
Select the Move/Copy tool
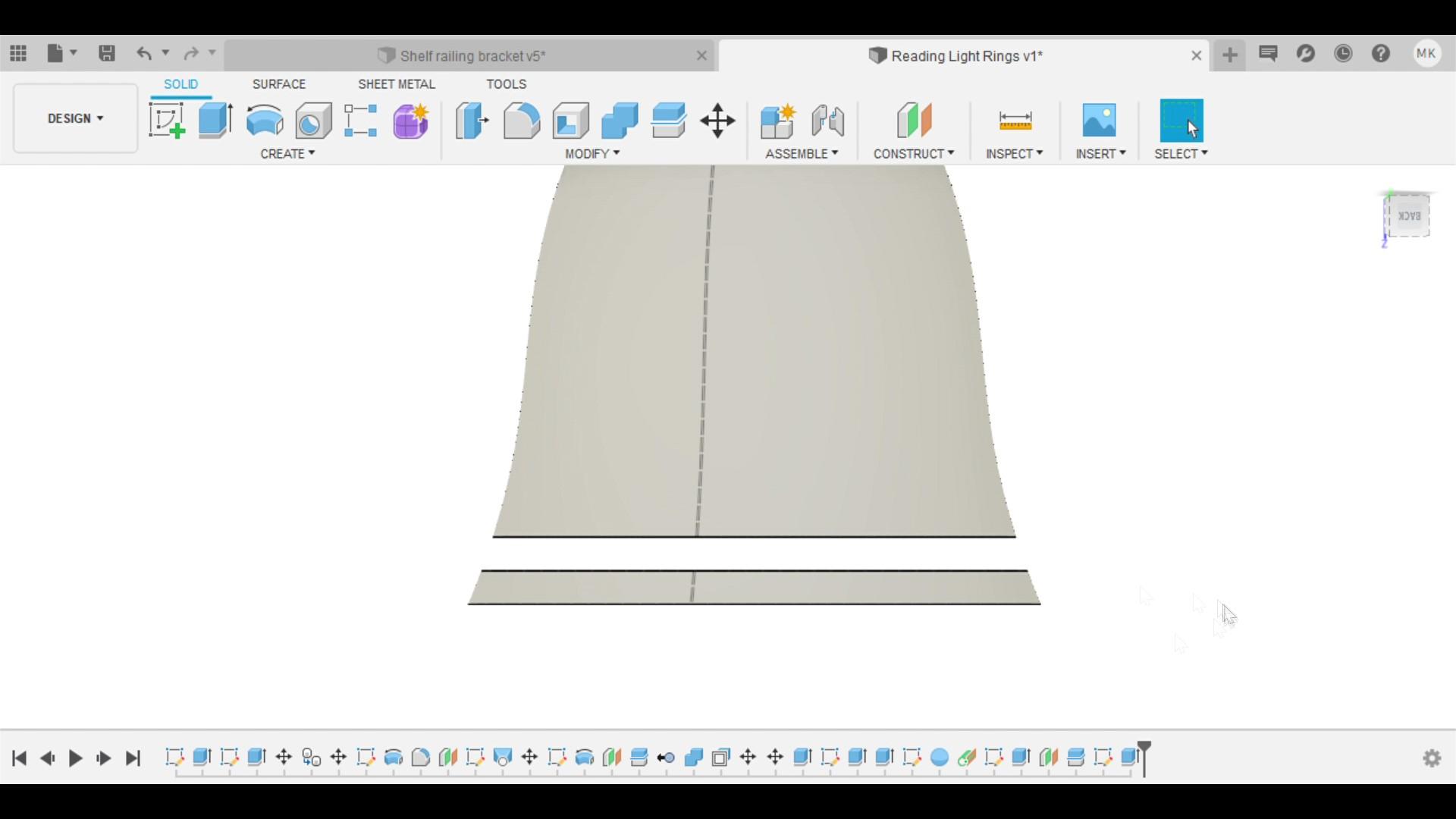[717, 121]
